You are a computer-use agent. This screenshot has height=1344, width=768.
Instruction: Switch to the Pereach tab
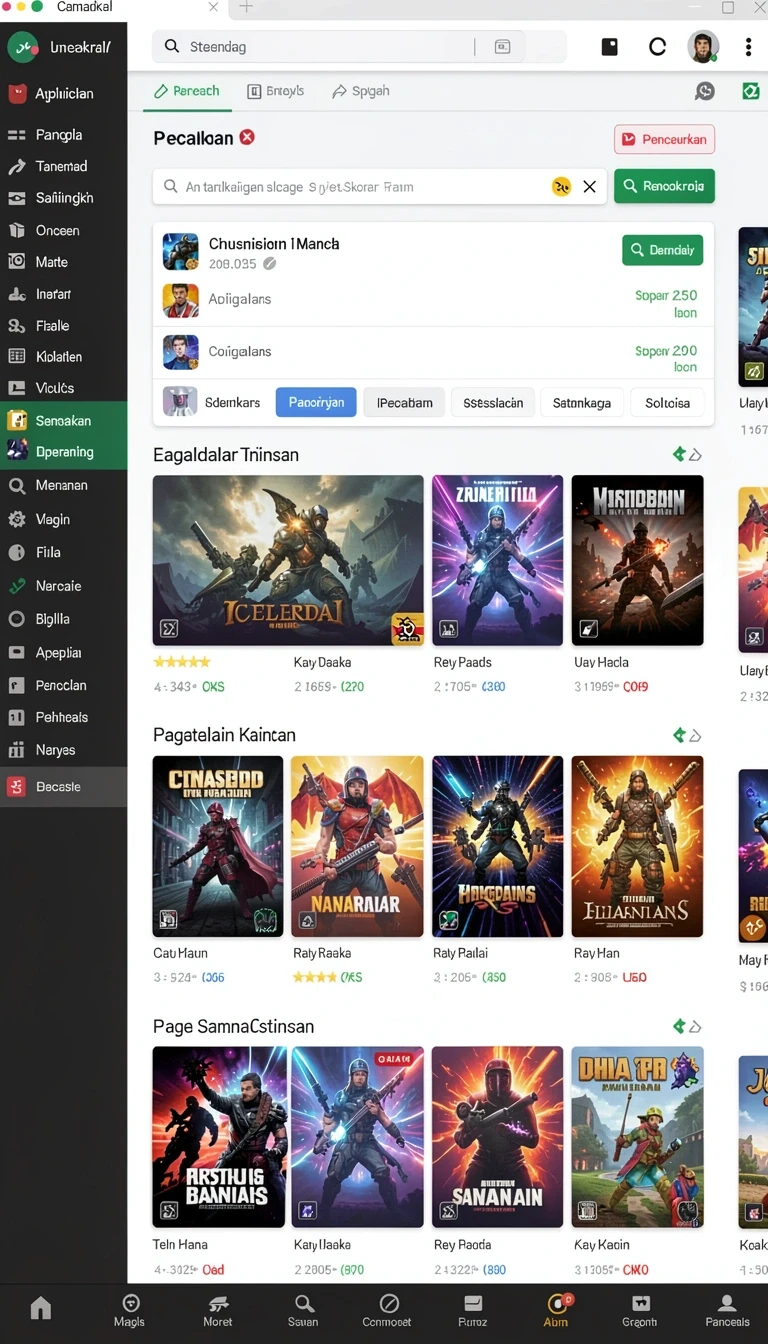pyautogui.click(x=186, y=91)
